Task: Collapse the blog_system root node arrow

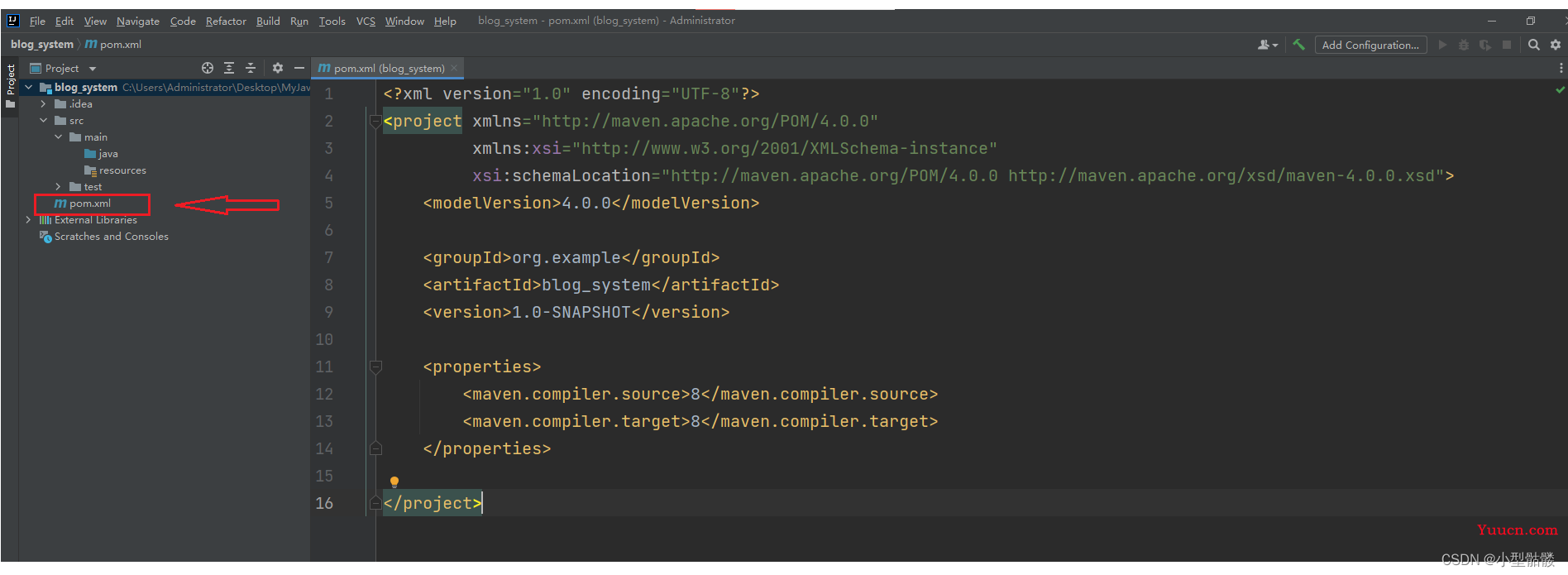Action: (29, 87)
